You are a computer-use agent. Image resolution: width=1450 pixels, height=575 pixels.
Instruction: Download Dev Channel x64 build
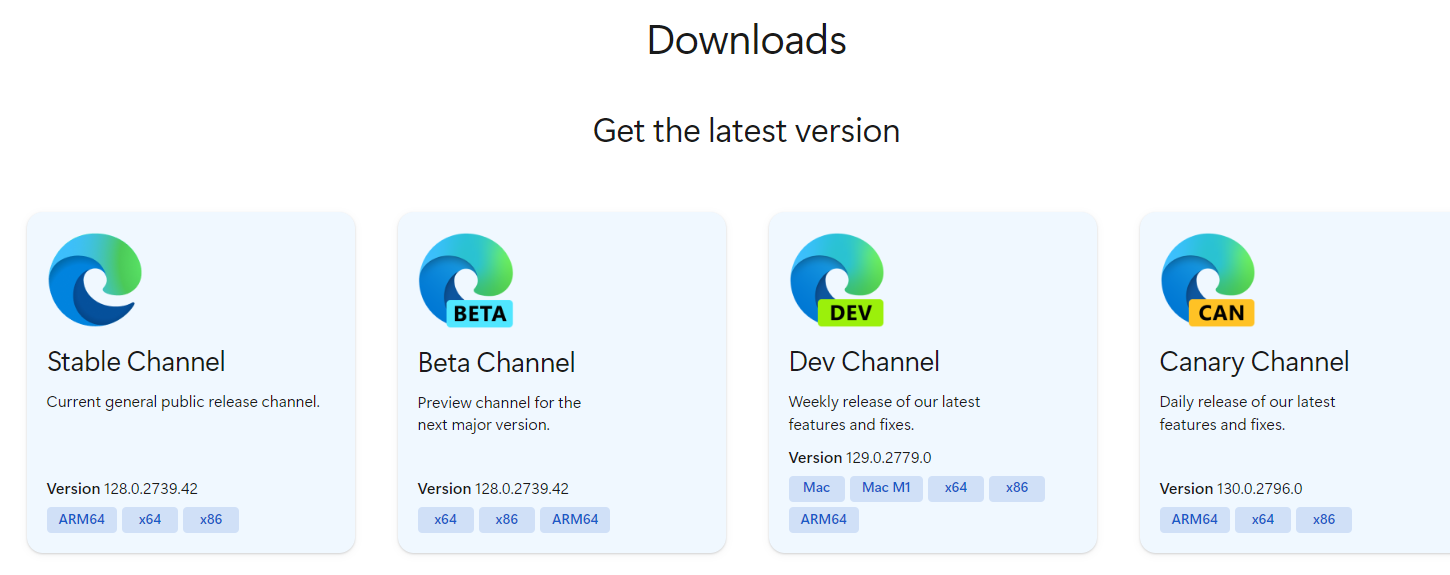956,489
